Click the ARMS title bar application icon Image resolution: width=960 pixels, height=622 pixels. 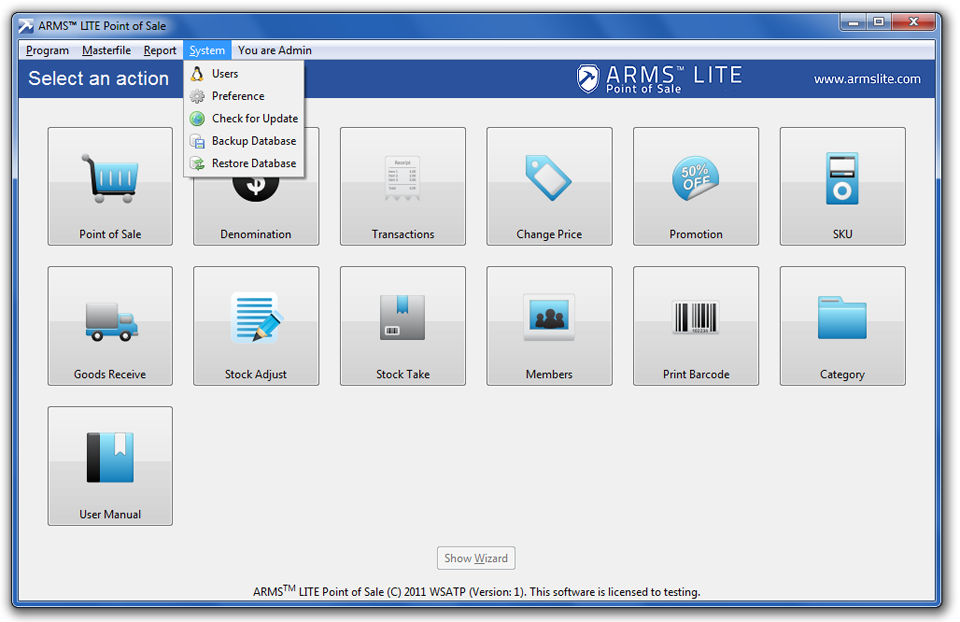pos(26,26)
